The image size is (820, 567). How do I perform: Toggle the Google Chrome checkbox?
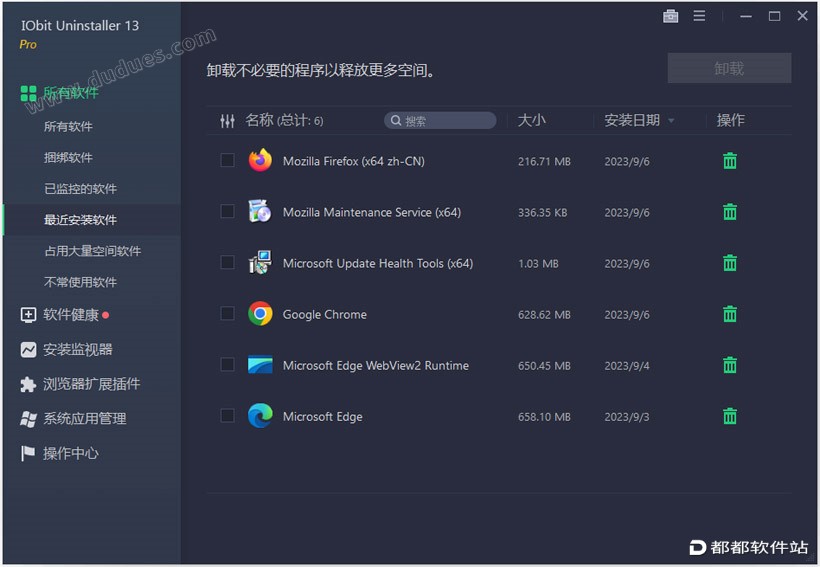coord(227,313)
